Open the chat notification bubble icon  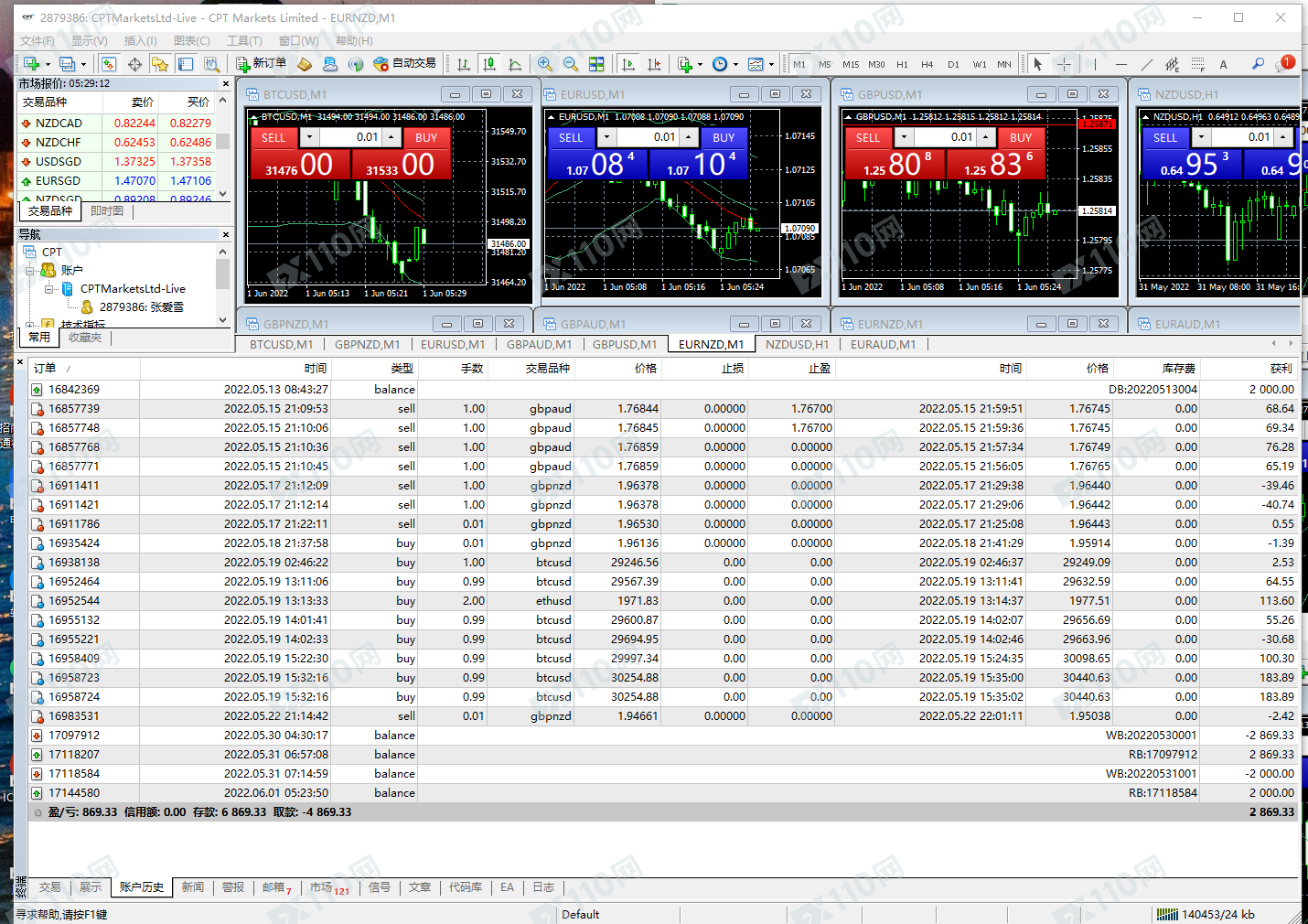tap(1286, 63)
